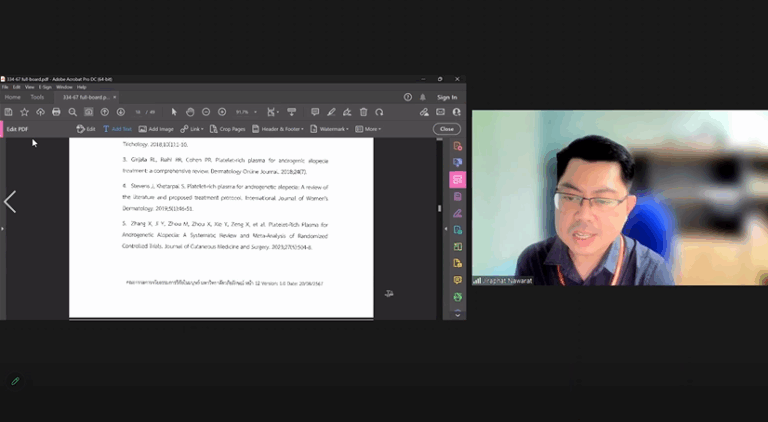Click the Print file icon
Viewport: 768px width, 422px height.
(x=56, y=112)
